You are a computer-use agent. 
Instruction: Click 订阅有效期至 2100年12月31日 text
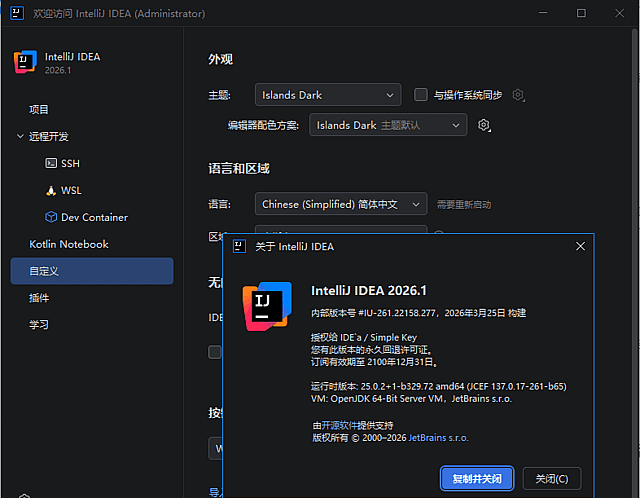374,362
